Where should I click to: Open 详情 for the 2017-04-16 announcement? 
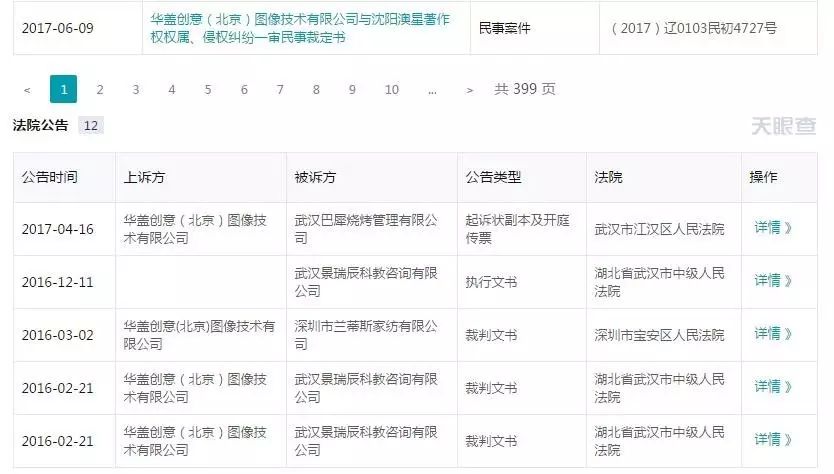[x=773, y=228]
